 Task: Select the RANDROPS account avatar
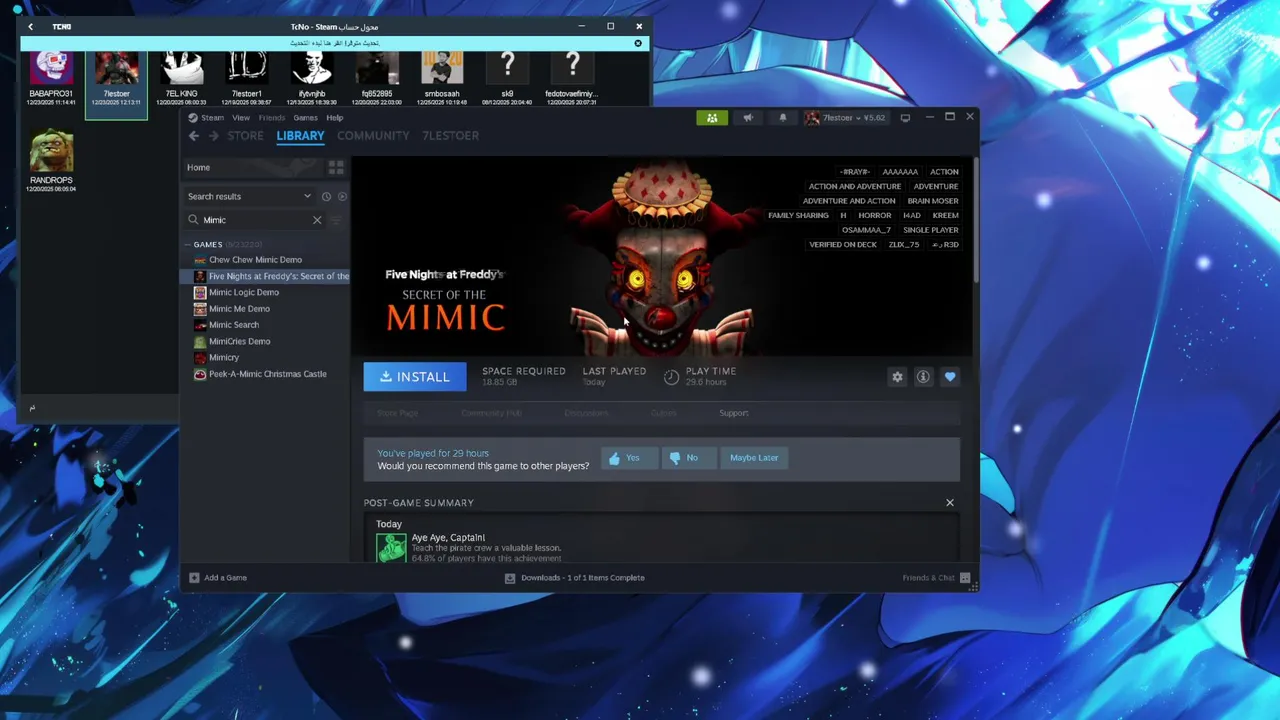click(51, 151)
